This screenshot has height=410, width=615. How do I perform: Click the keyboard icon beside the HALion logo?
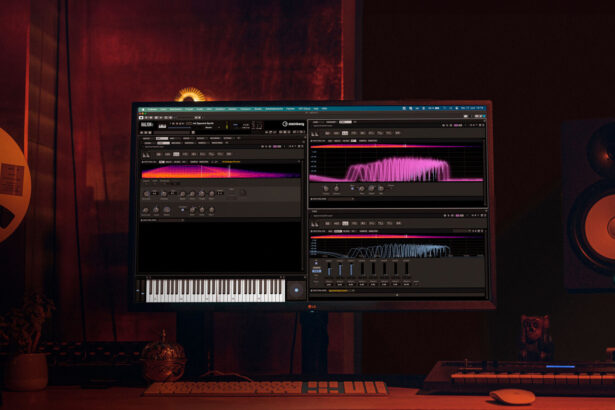click(162, 126)
